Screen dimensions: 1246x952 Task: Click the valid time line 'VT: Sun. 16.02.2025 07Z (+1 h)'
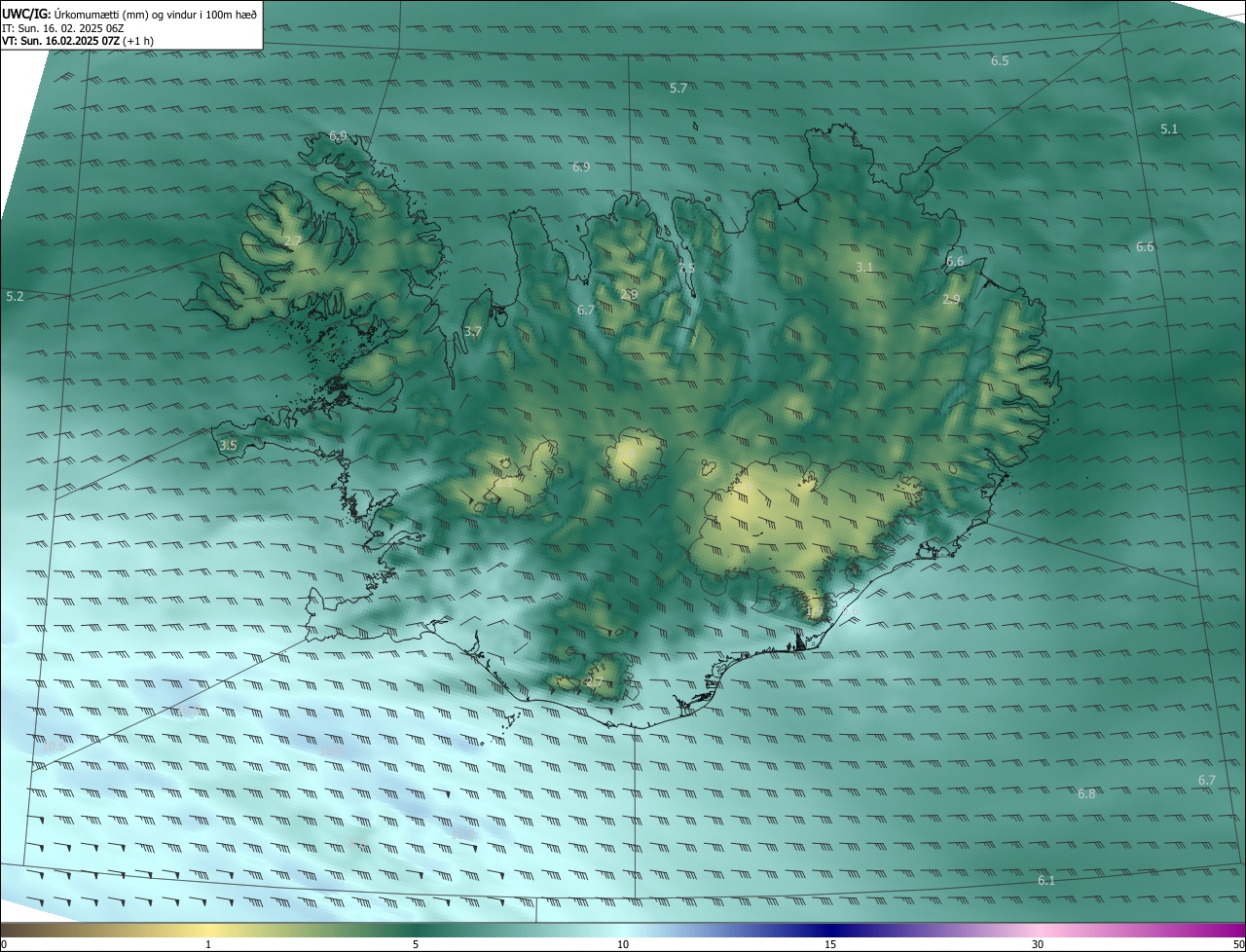click(x=78, y=41)
